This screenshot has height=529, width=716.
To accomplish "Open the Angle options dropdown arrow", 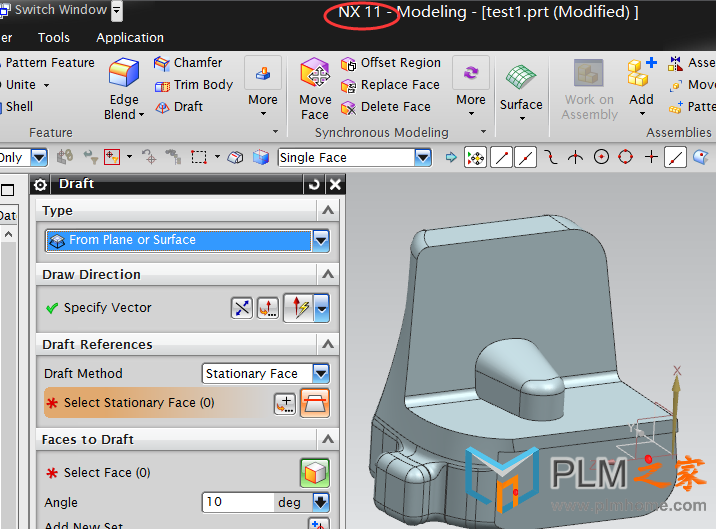I will (x=321, y=503).
